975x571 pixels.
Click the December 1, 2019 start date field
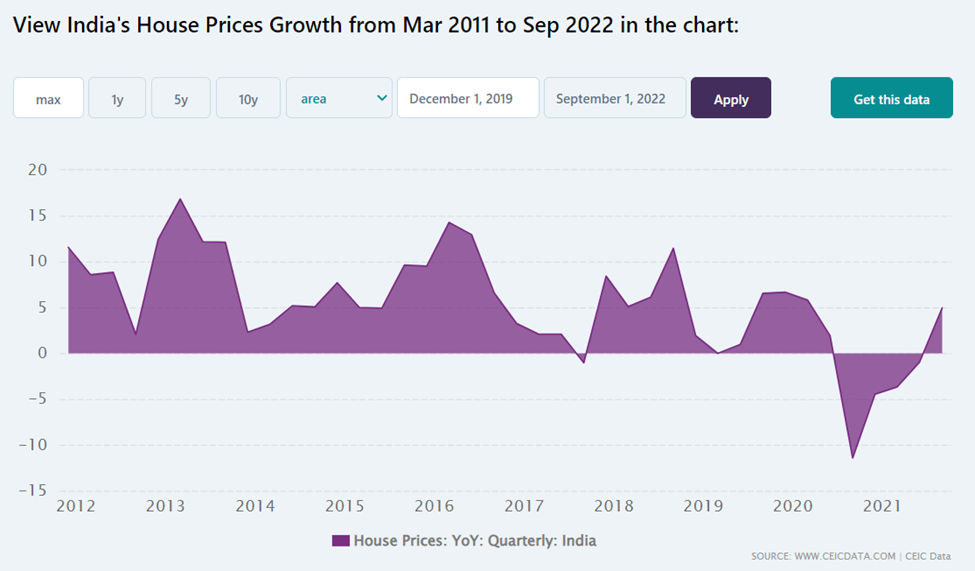point(467,99)
